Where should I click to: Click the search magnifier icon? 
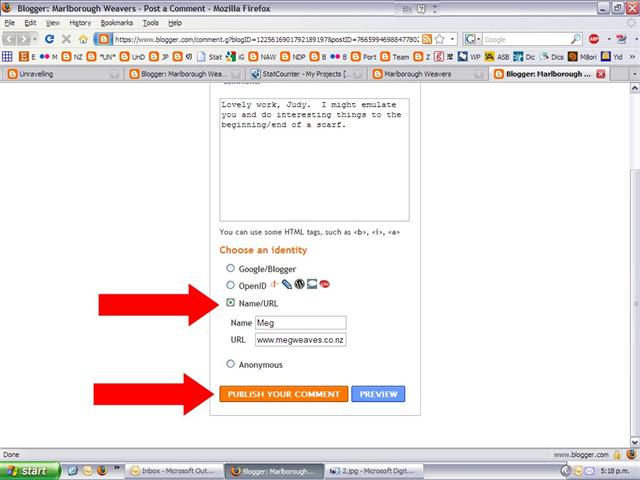pos(576,39)
